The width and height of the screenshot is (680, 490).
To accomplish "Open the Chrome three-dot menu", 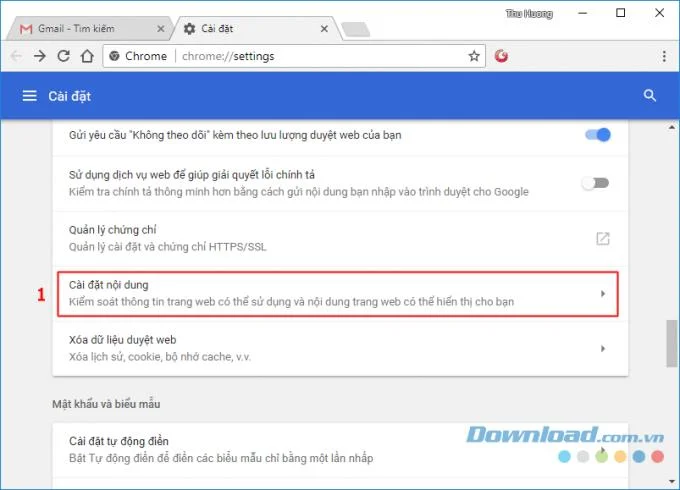I will point(664,56).
